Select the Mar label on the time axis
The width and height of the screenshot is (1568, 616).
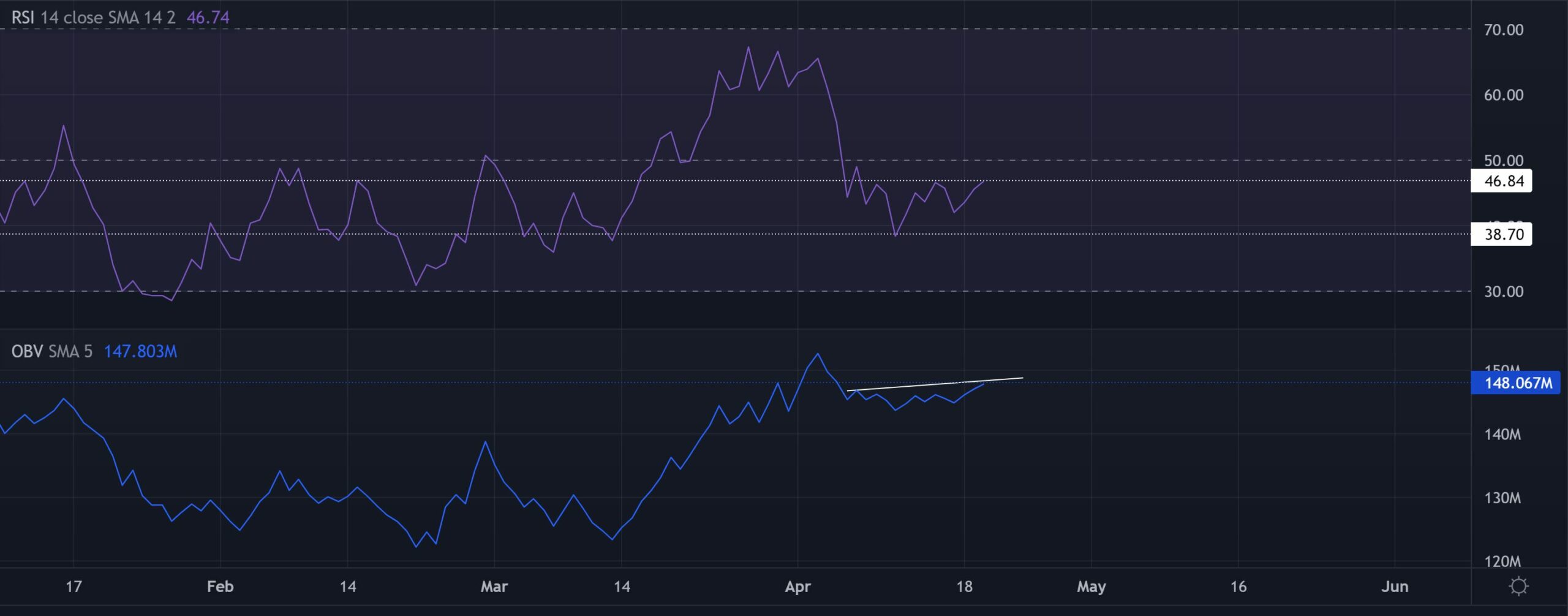tap(494, 587)
